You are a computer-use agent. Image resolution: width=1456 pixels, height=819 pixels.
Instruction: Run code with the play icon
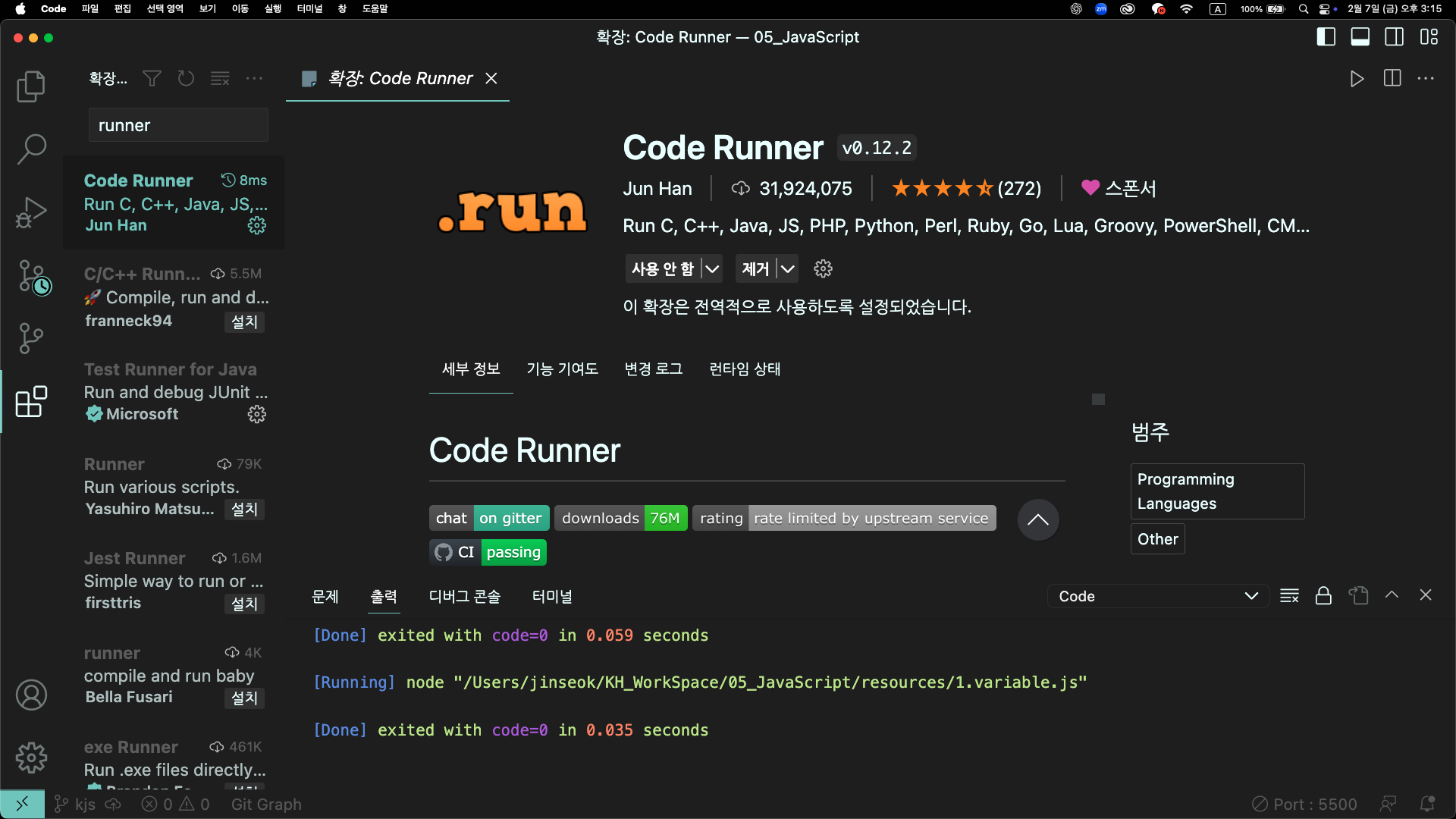pyautogui.click(x=1357, y=79)
